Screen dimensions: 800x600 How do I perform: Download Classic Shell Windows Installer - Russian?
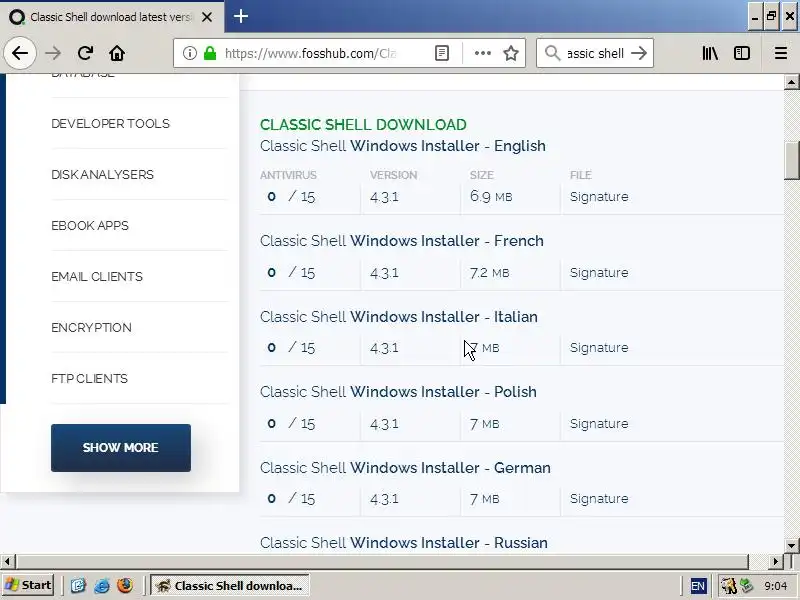404,543
